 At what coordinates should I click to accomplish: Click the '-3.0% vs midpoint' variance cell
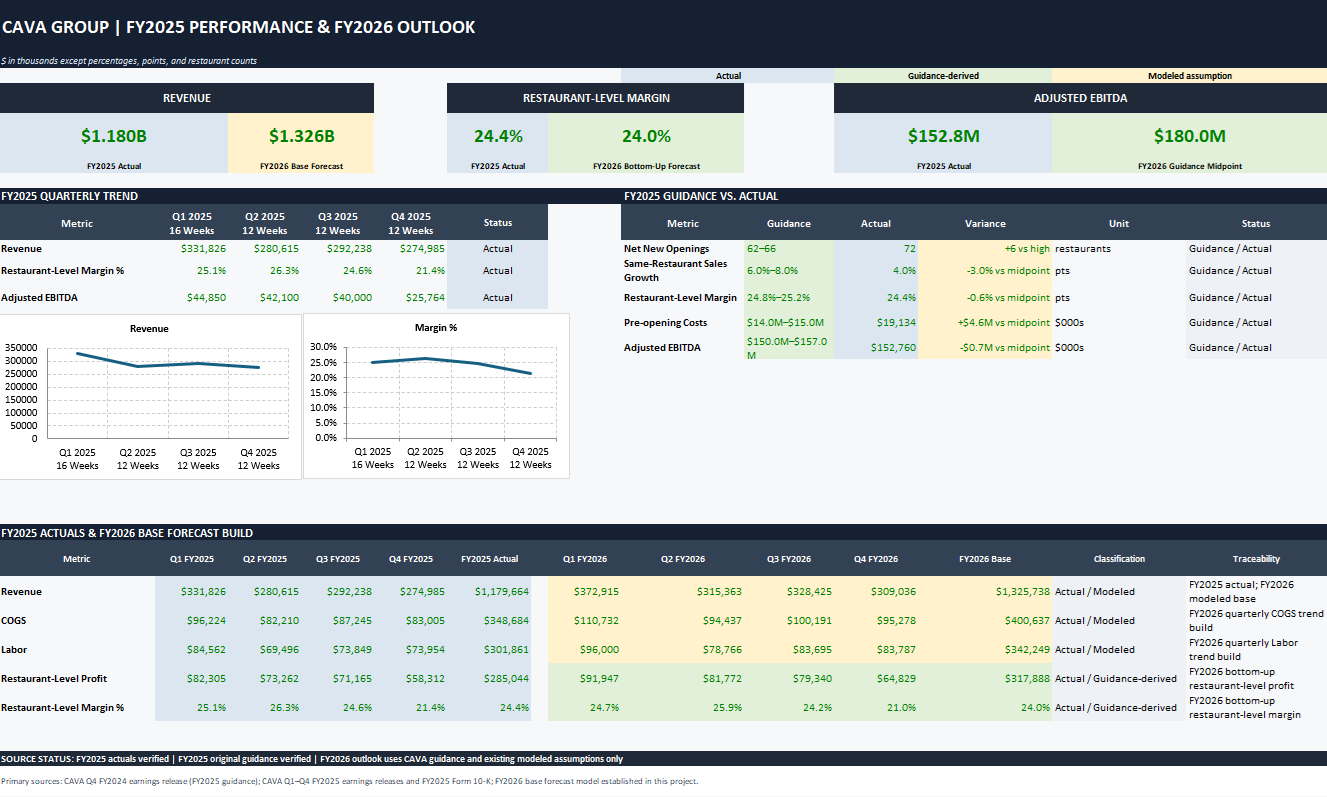(985, 270)
